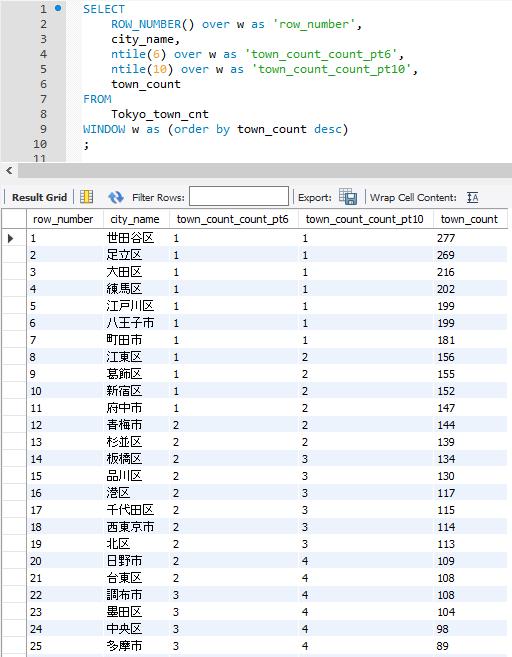The height and width of the screenshot is (657, 512).
Task: Click the Export recordset save icon
Action: coord(348,197)
